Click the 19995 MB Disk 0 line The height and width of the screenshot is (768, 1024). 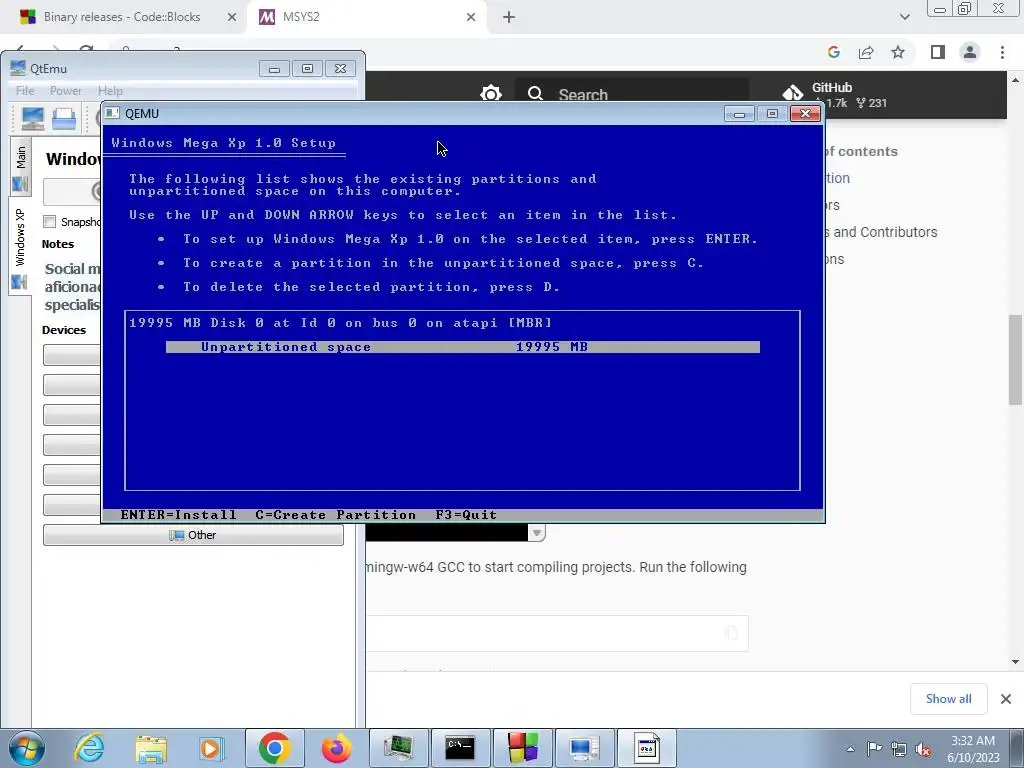point(340,323)
